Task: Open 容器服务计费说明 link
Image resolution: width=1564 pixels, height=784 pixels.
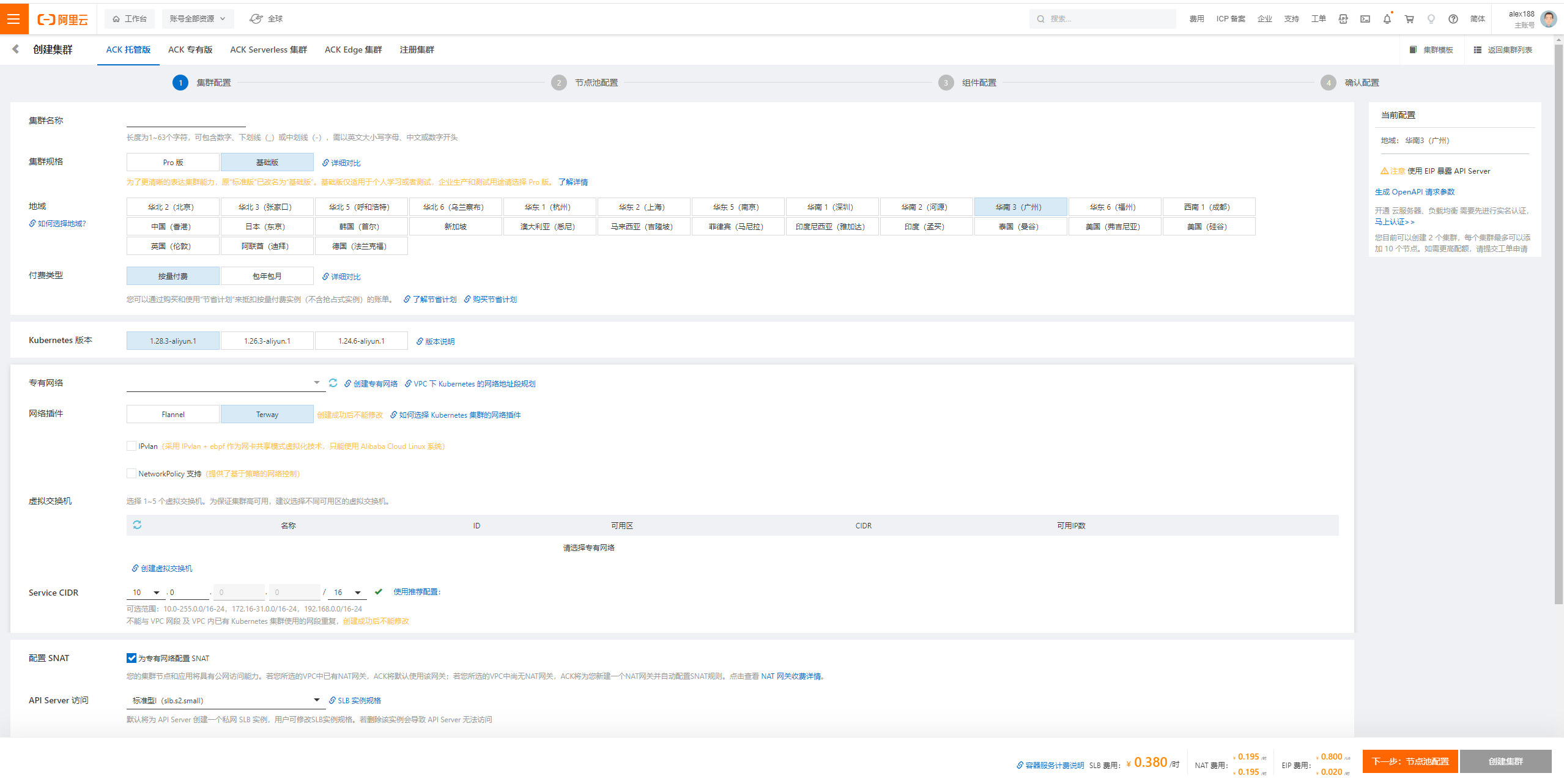Action: click(x=1050, y=765)
